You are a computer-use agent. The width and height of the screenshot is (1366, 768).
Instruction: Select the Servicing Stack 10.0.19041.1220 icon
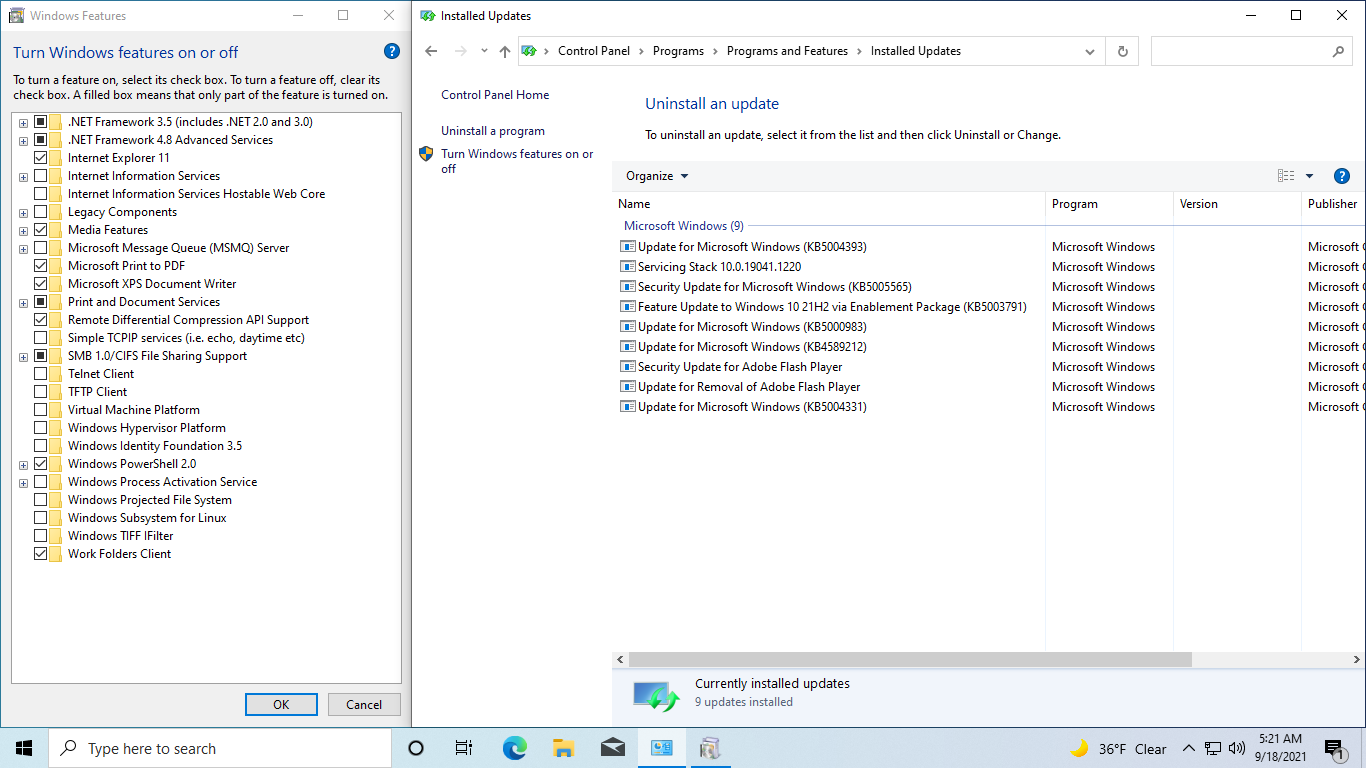[628, 267]
